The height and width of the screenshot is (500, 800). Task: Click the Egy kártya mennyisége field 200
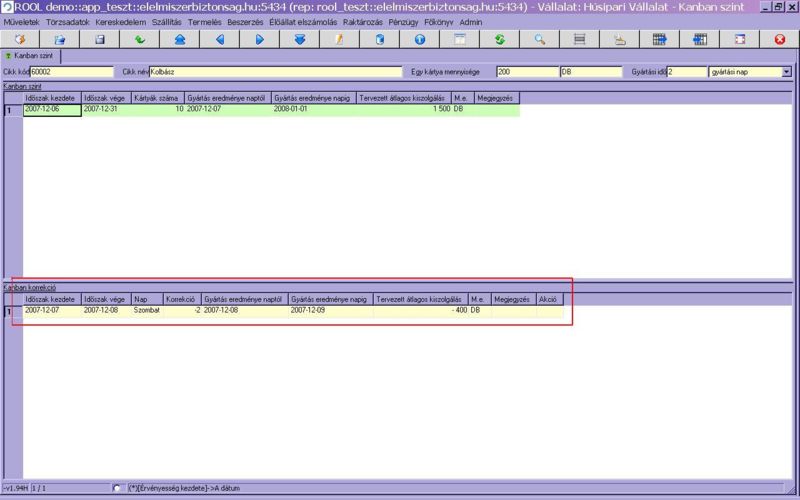click(x=528, y=72)
